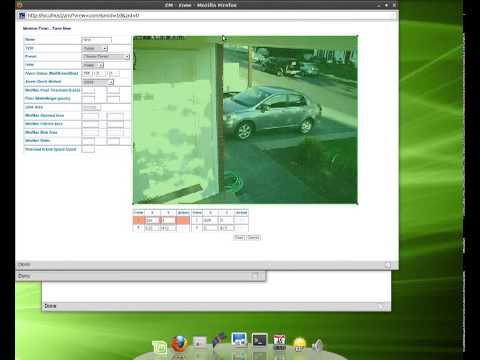The width and height of the screenshot is (480, 360).
Task: Open the Preset dropdown
Action: coord(106,57)
